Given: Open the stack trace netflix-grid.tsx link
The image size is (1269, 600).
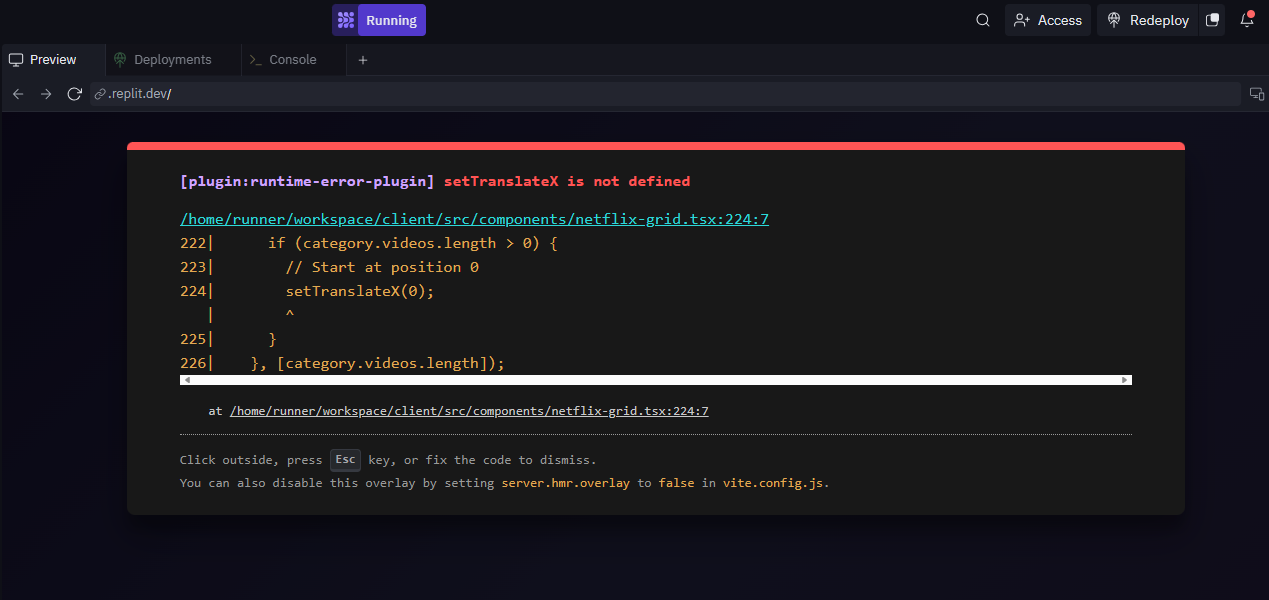Looking at the screenshot, I should tap(469, 411).
